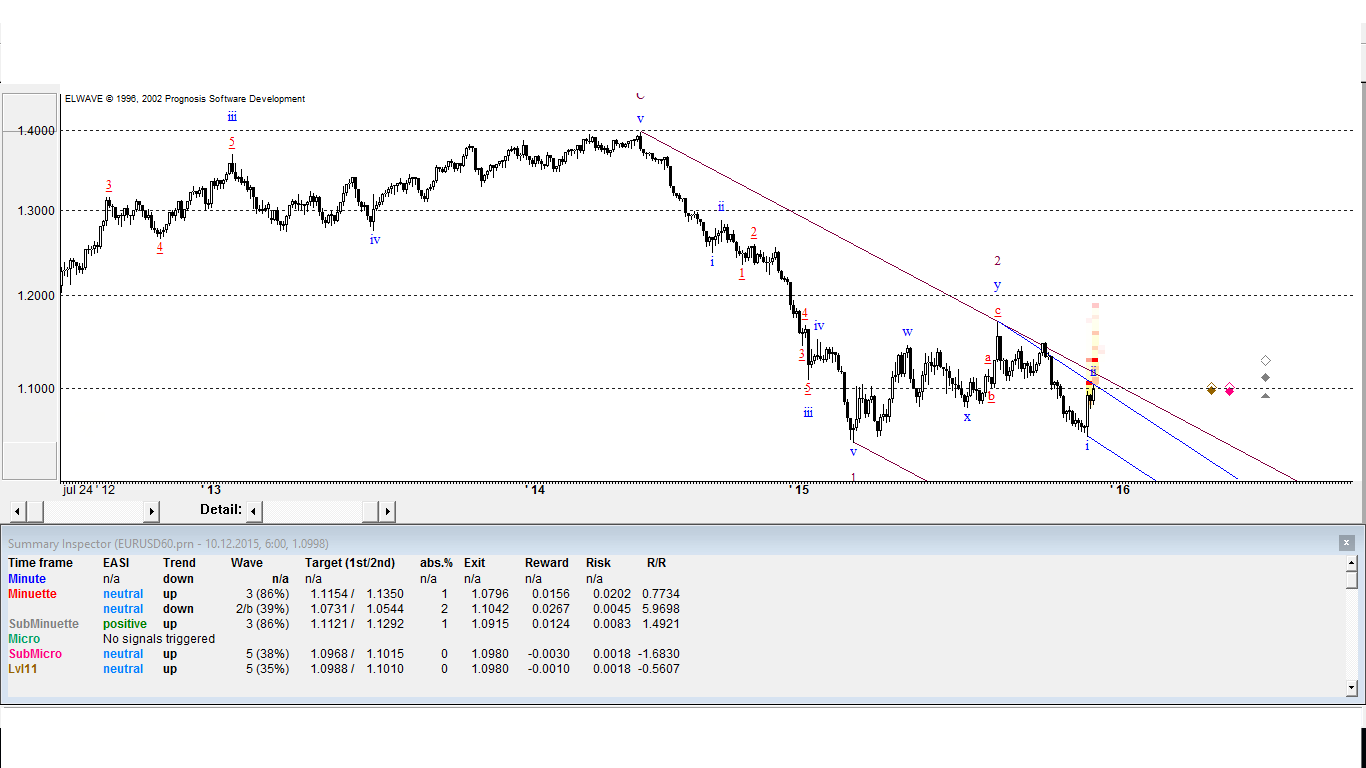Viewport: 1366px width, 768px height.
Task: Click the '16 year label on time axis
Action: pos(1120,490)
